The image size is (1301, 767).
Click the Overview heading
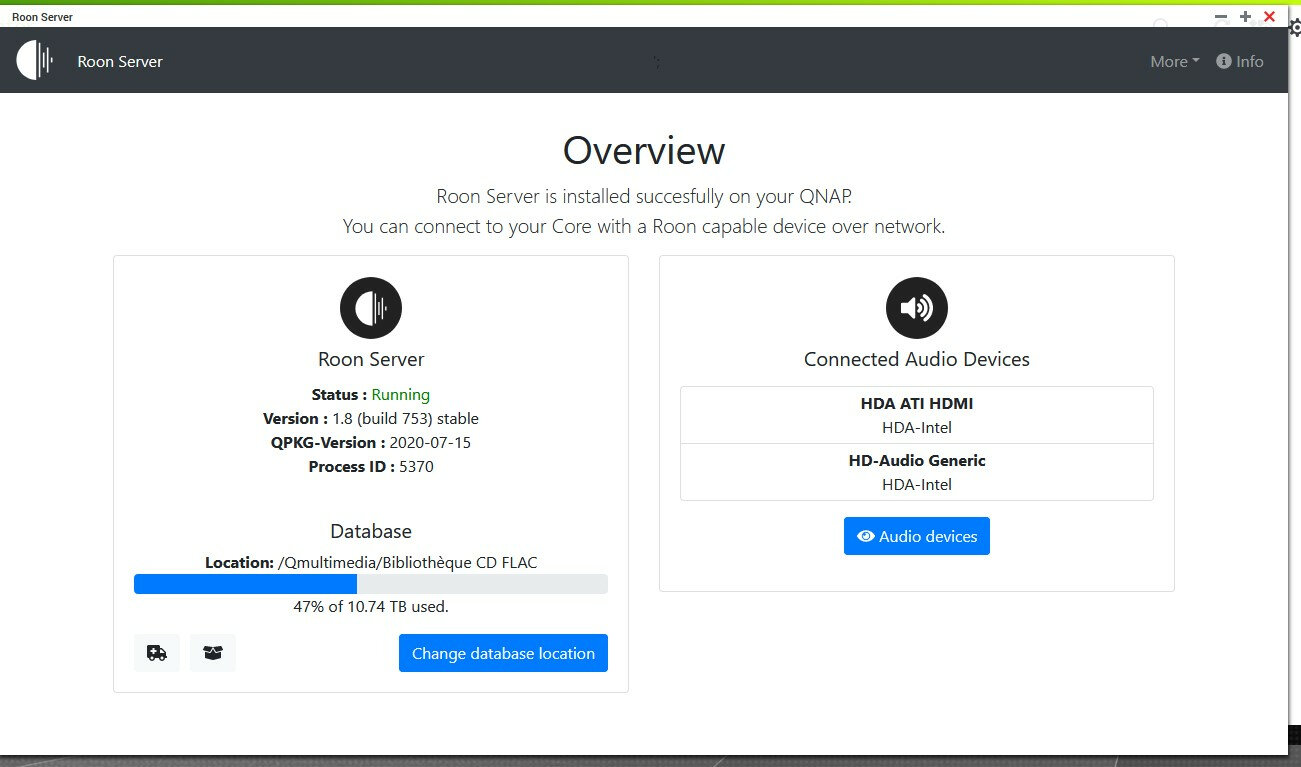pos(644,150)
